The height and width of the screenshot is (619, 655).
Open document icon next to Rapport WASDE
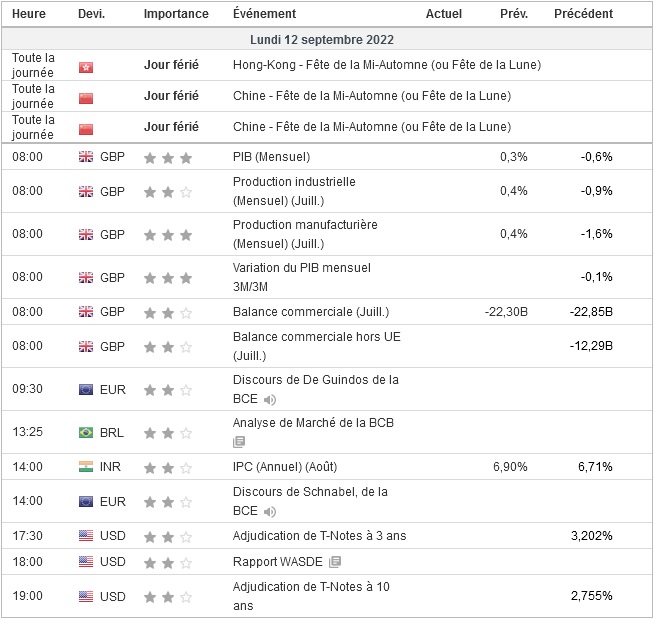[x=335, y=562]
